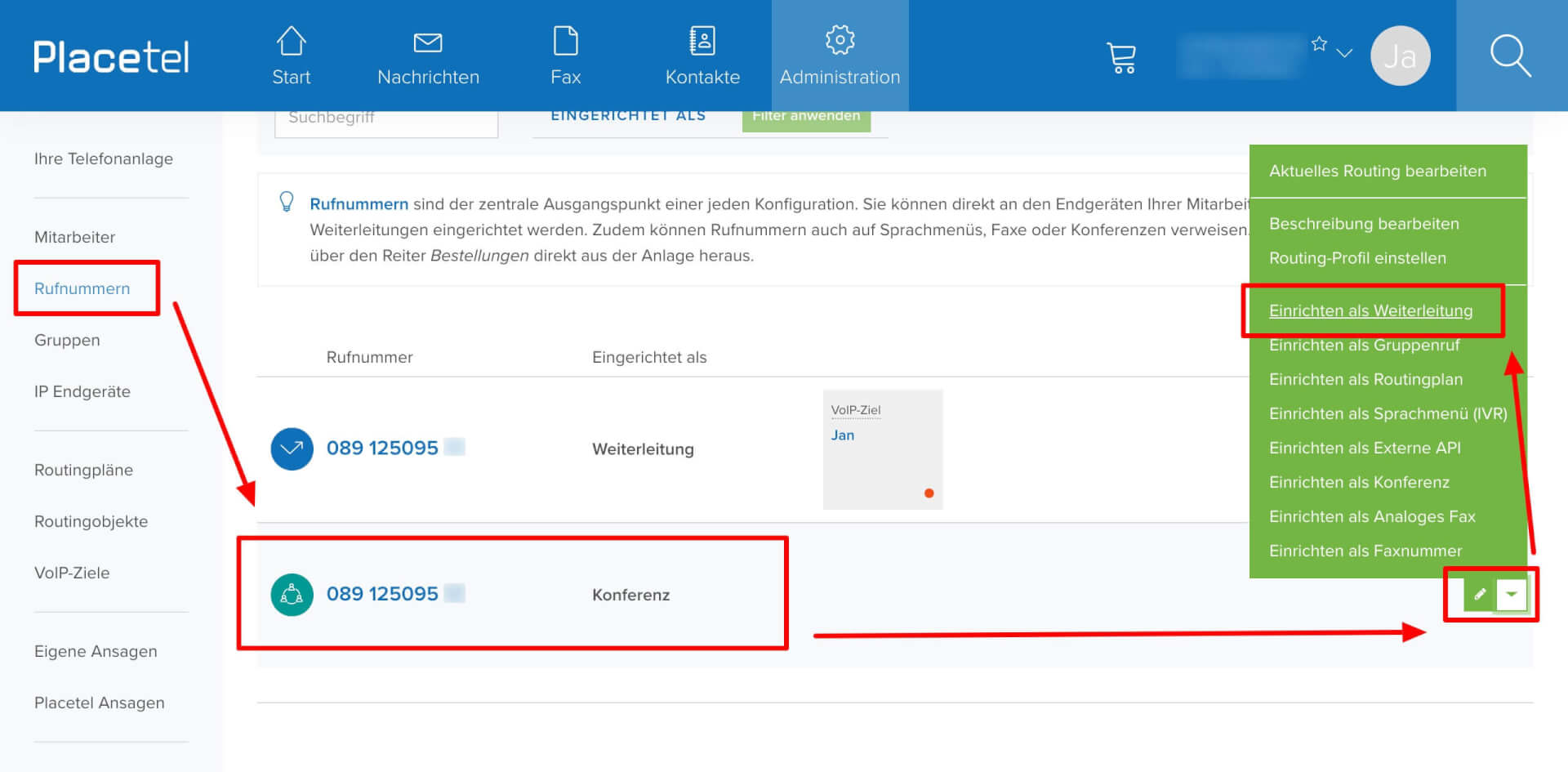Click the favorites star icon
The height and width of the screenshot is (772, 1568).
tap(1319, 44)
